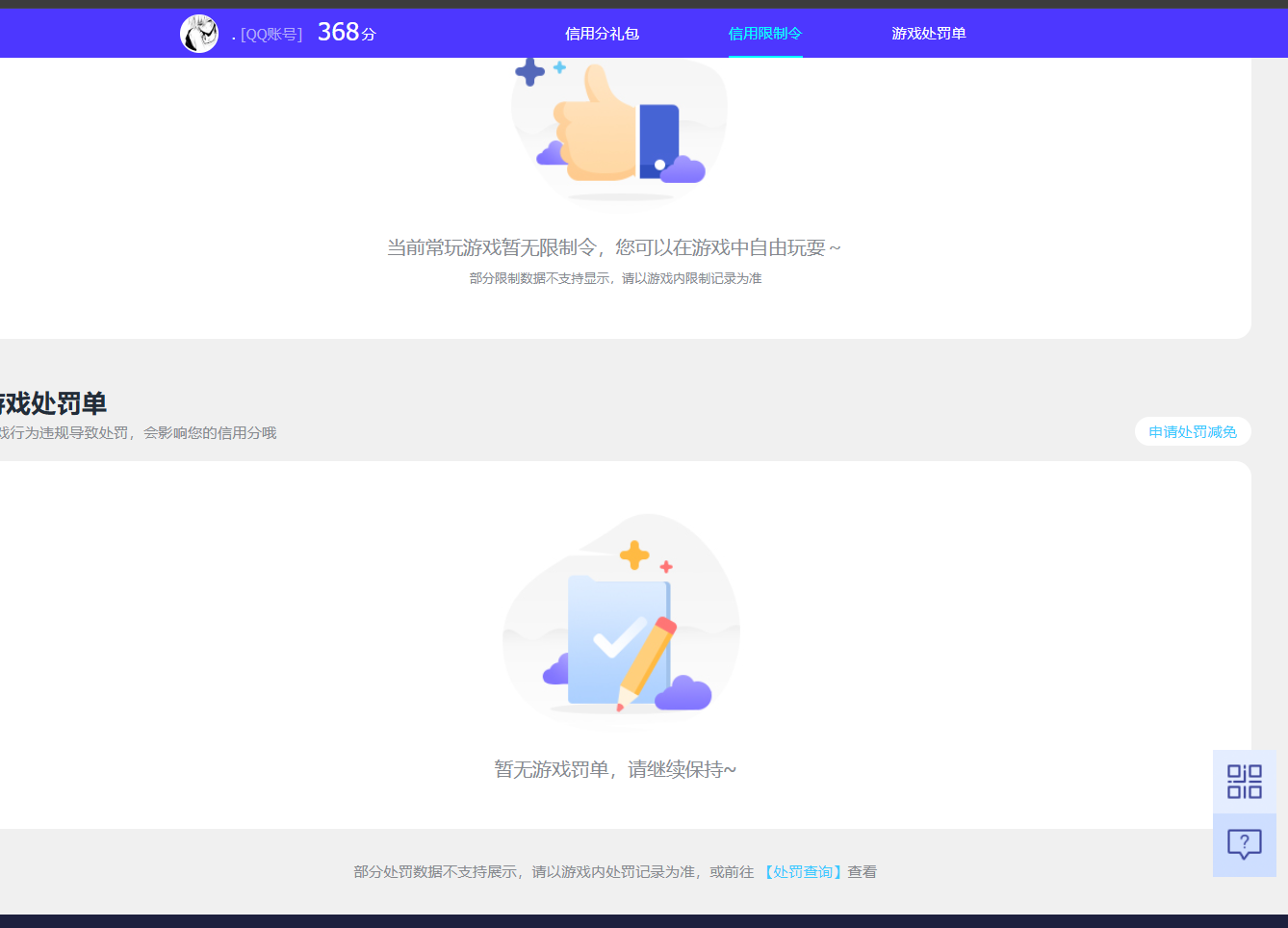Open the question-mark help bubble icon
Screen dimensions: 1288x928
(x=1244, y=845)
